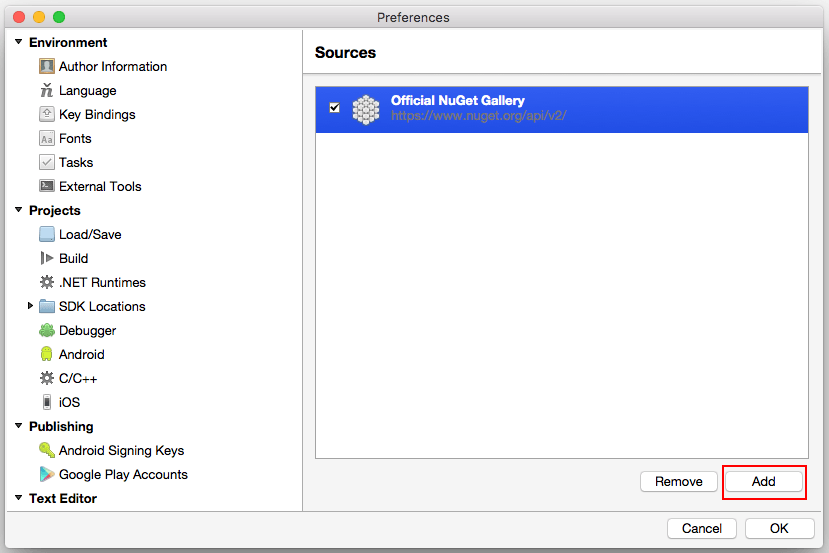Image resolution: width=829 pixels, height=553 pixels.
Task: Cancel the Preferences dialog
Action: 702,529
